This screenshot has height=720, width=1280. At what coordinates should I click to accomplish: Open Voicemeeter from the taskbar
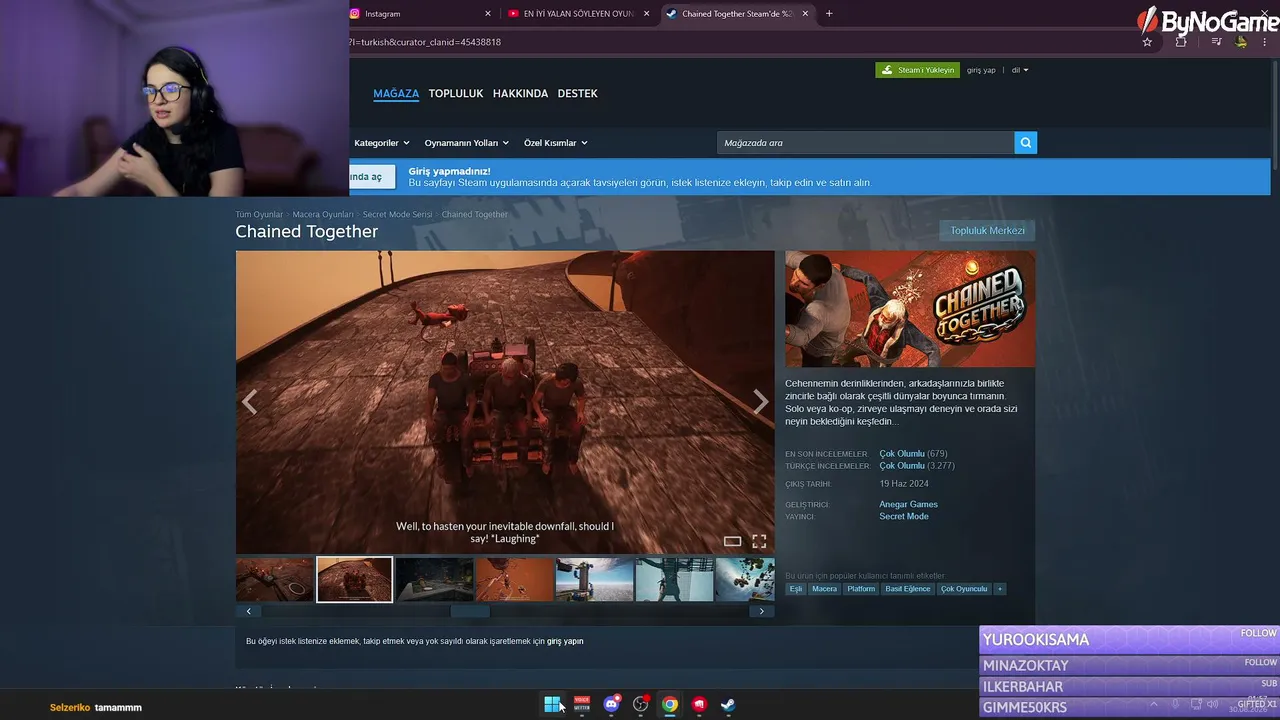(582, 704)
